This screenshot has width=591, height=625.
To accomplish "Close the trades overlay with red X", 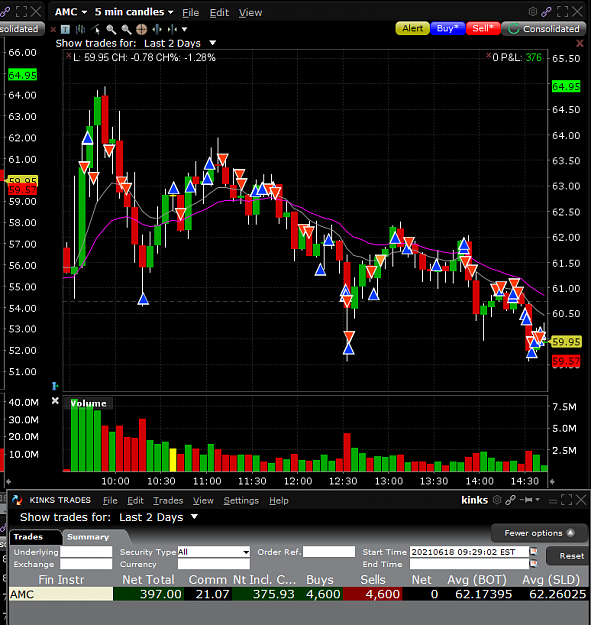I will (580, 43).
